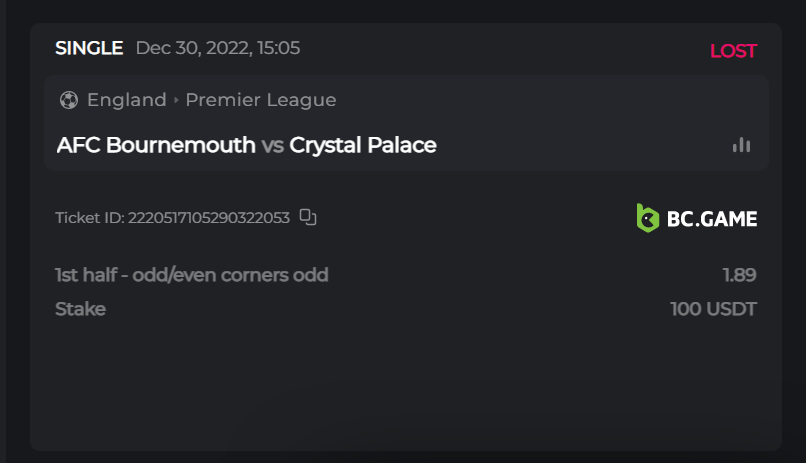This screenshot has width=806, height=463.
Task: Click the green BC.GAME logo icon
Action: click(648, 218)
